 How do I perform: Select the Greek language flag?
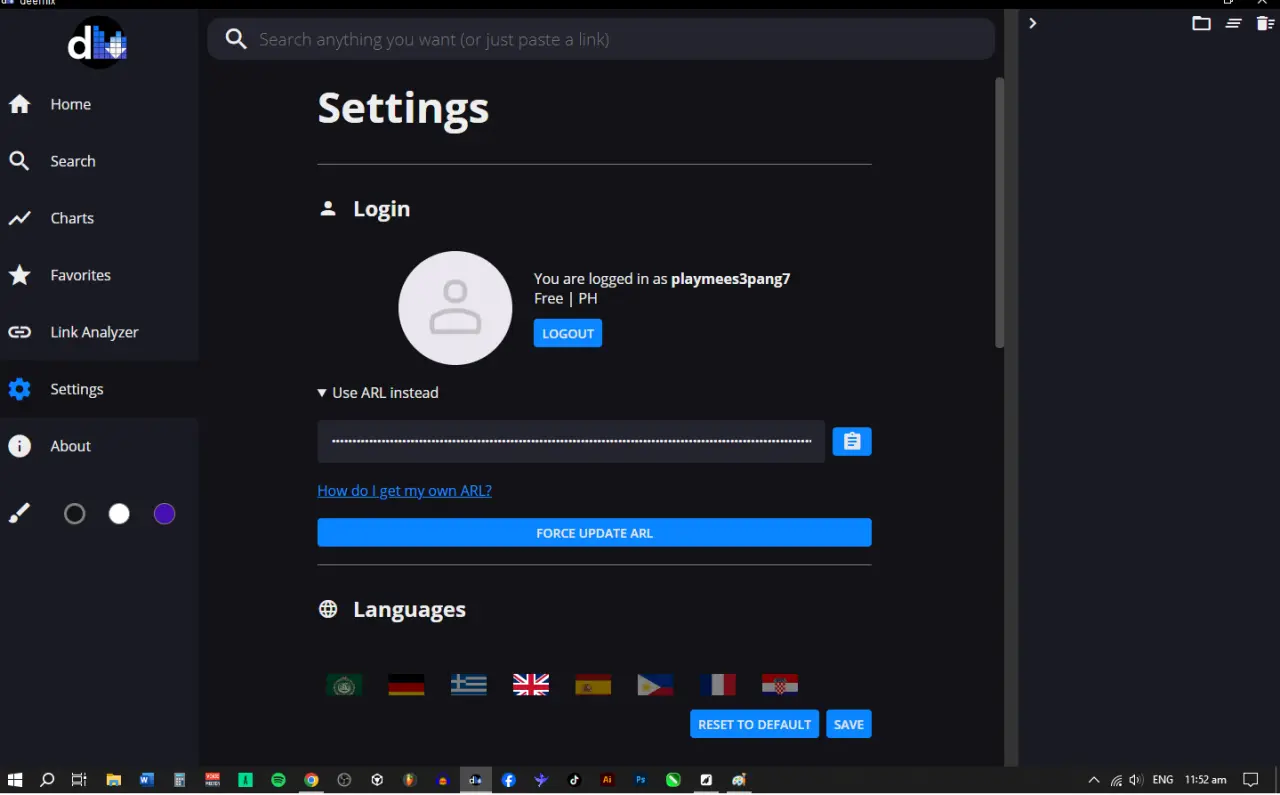point(469,685)
